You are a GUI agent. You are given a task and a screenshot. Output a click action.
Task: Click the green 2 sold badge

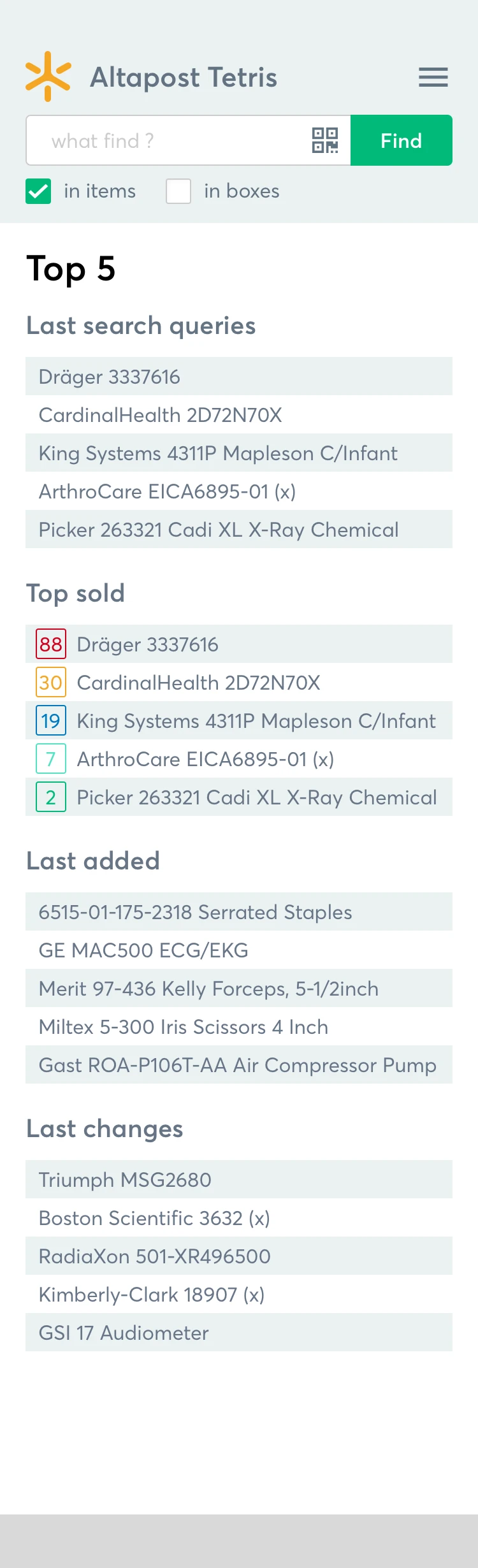(51, 797)
